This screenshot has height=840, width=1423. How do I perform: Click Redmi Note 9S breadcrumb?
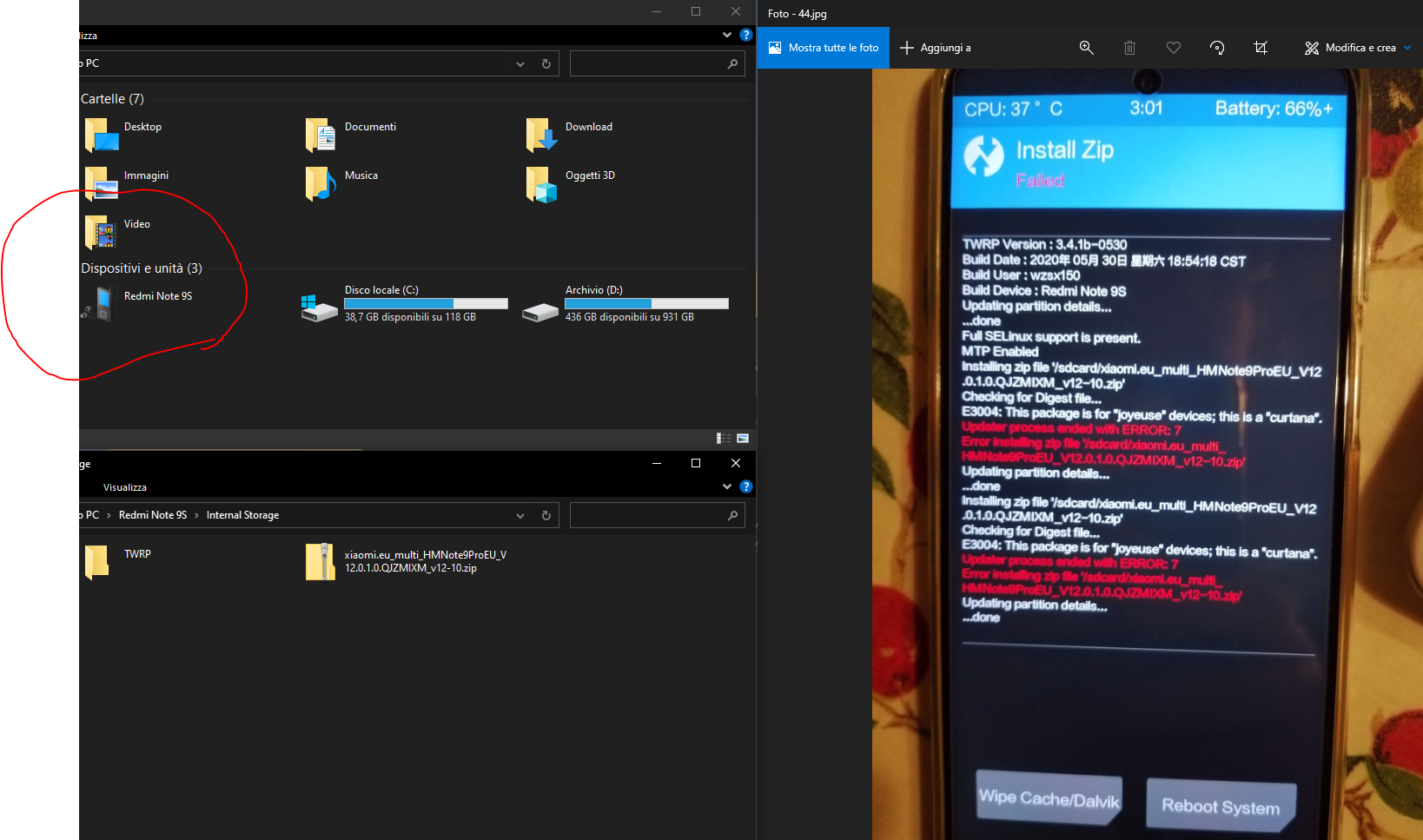[x=153, y=515]
